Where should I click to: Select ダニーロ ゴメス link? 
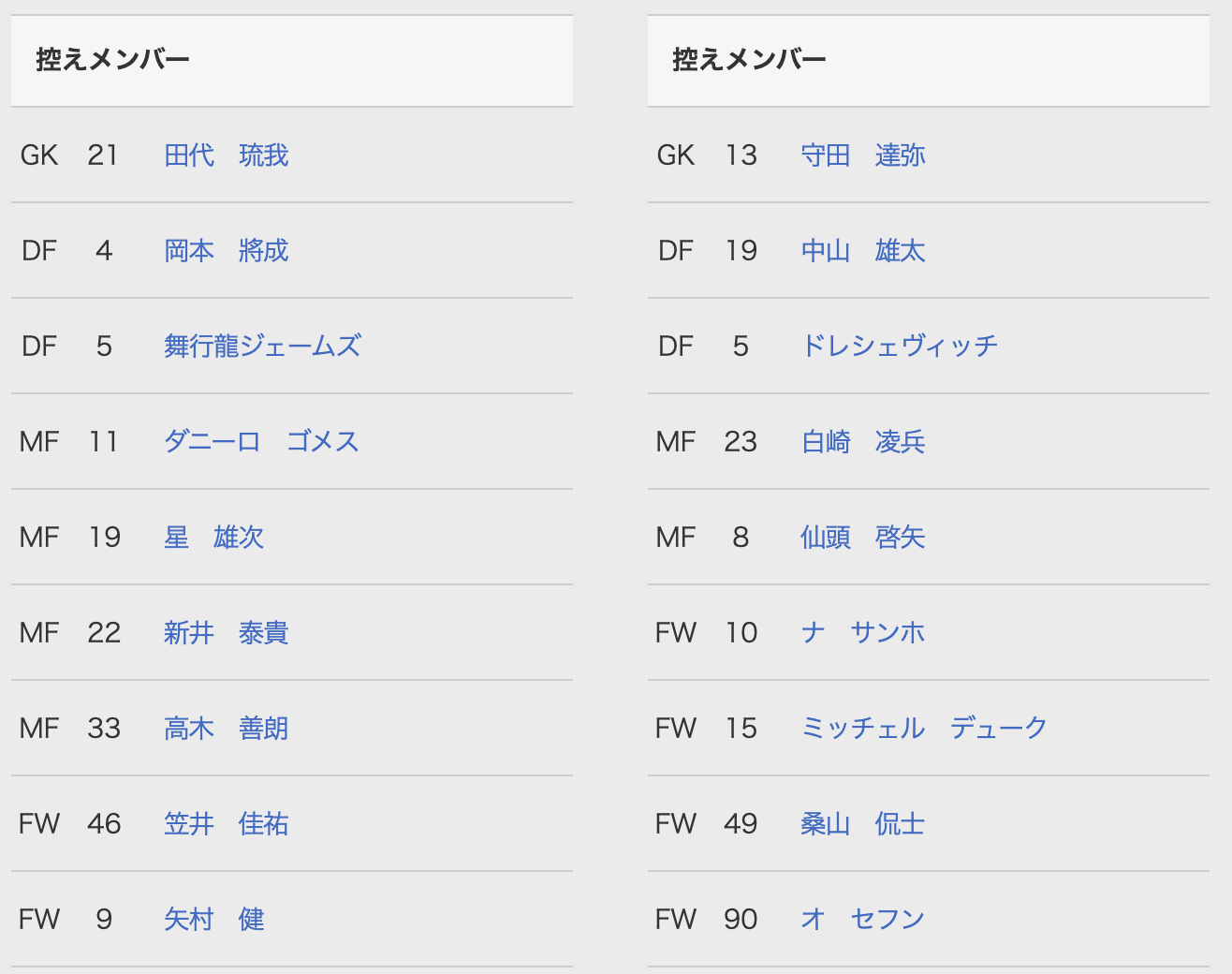click(x=261, y=442)
